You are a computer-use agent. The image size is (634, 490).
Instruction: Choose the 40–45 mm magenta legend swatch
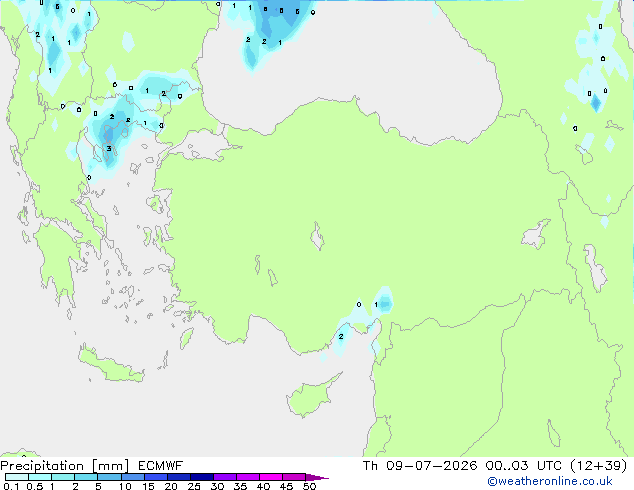pos(271,477)
